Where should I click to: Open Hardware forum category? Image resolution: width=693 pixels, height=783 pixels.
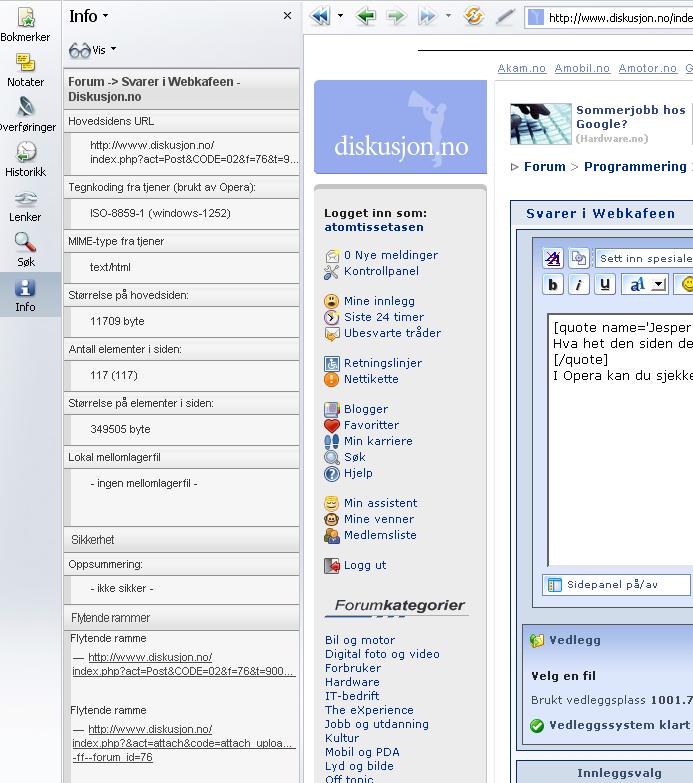pyautogui.click(x=352, y=682)
